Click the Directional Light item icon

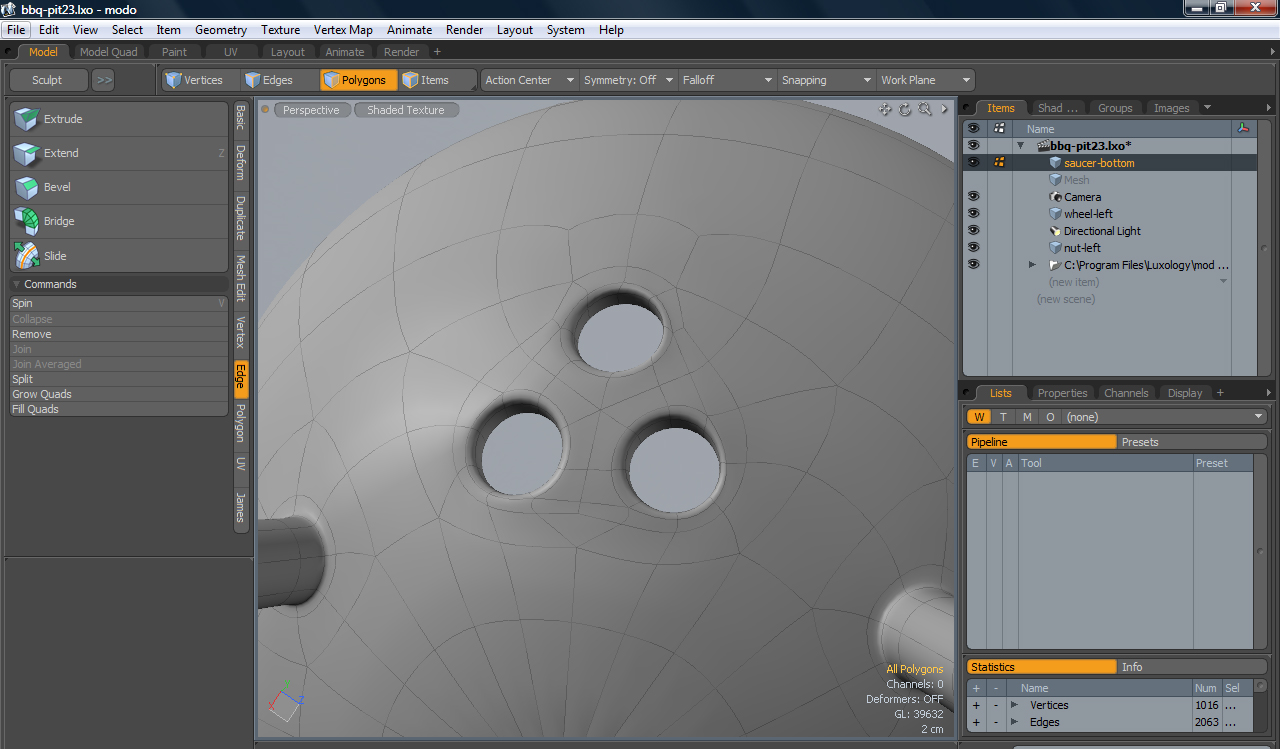1055,231
